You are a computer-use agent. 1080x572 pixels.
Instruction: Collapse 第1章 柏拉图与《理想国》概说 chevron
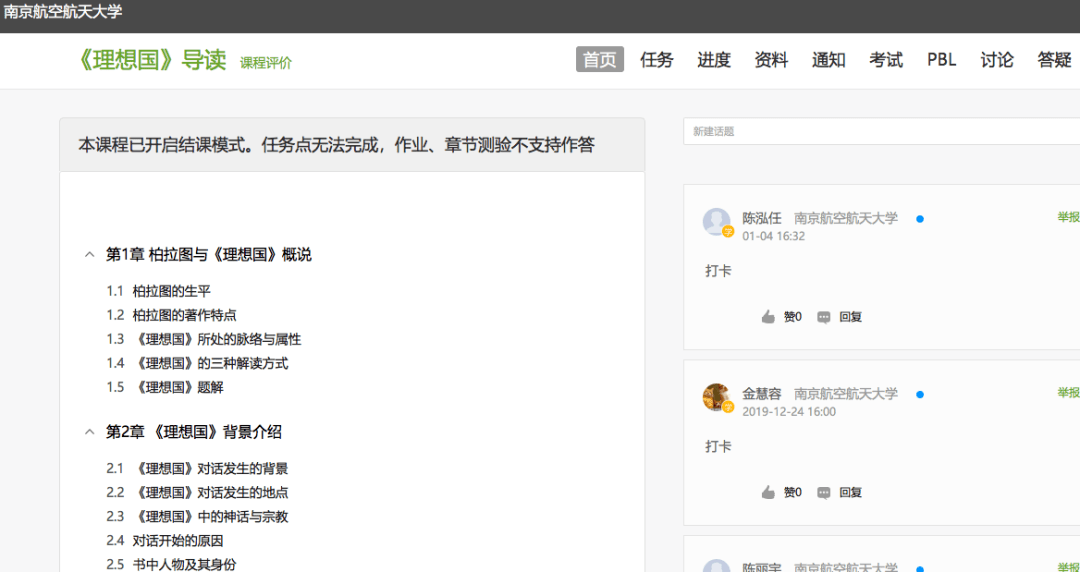pos(89,255)
